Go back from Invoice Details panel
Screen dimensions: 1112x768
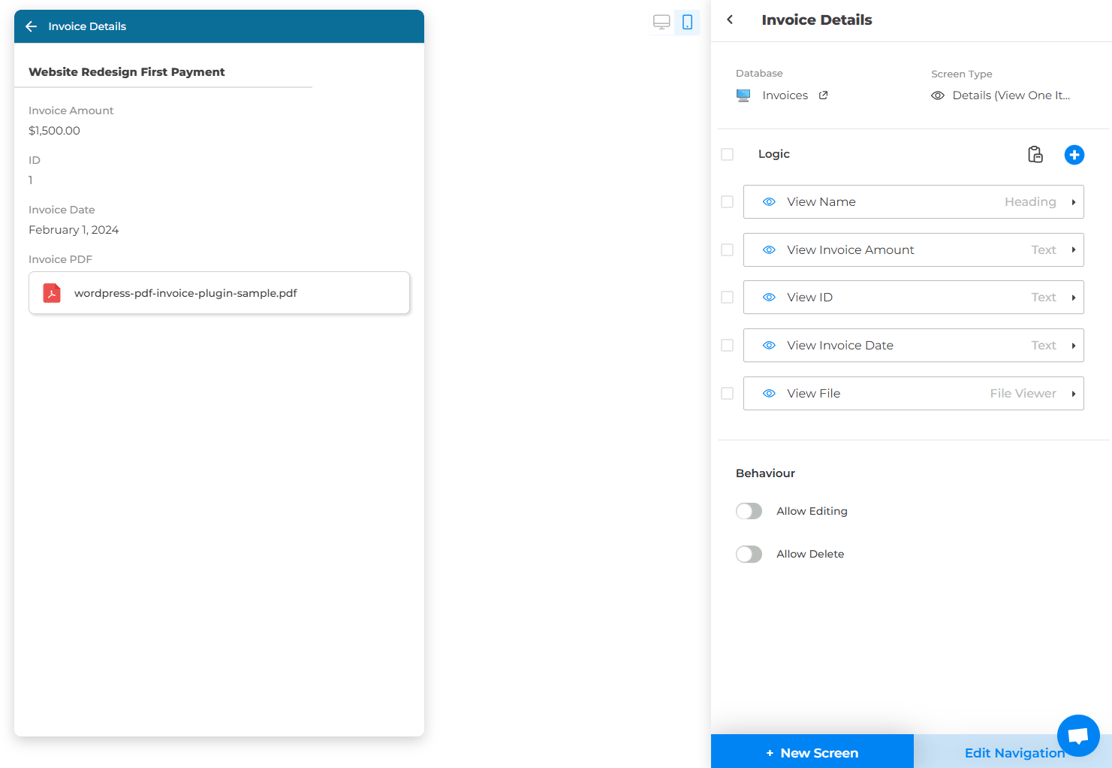[x=730, y=20]
